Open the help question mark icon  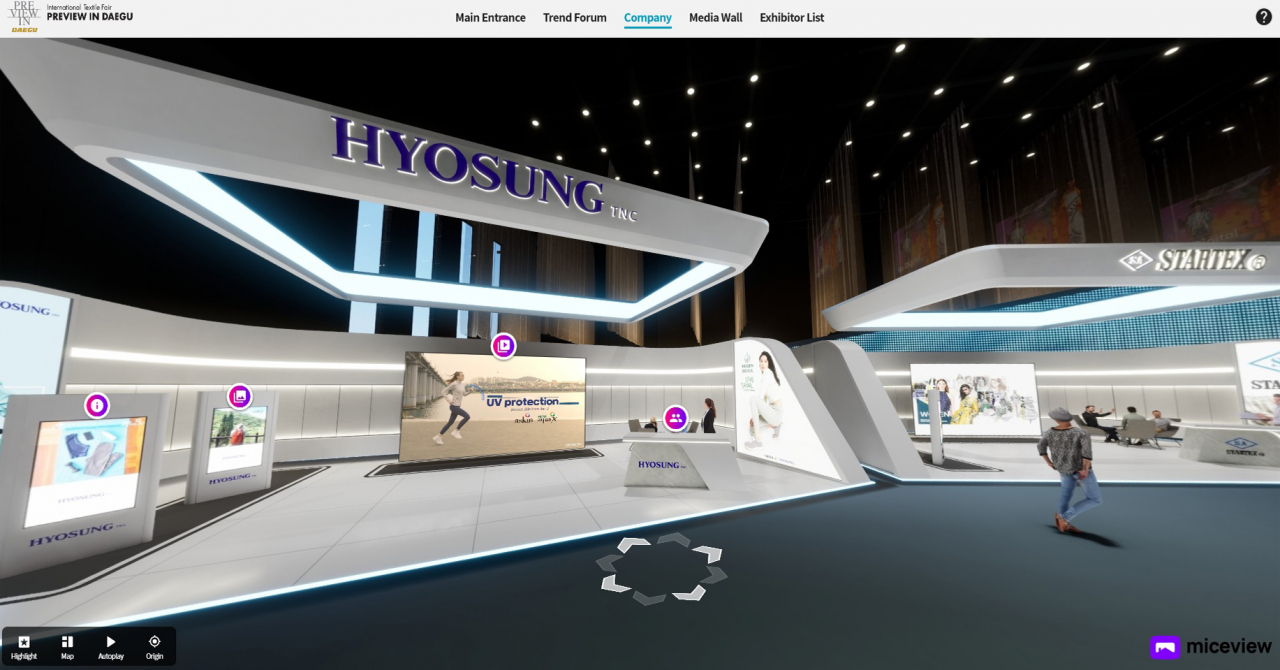pos(1264,17)
